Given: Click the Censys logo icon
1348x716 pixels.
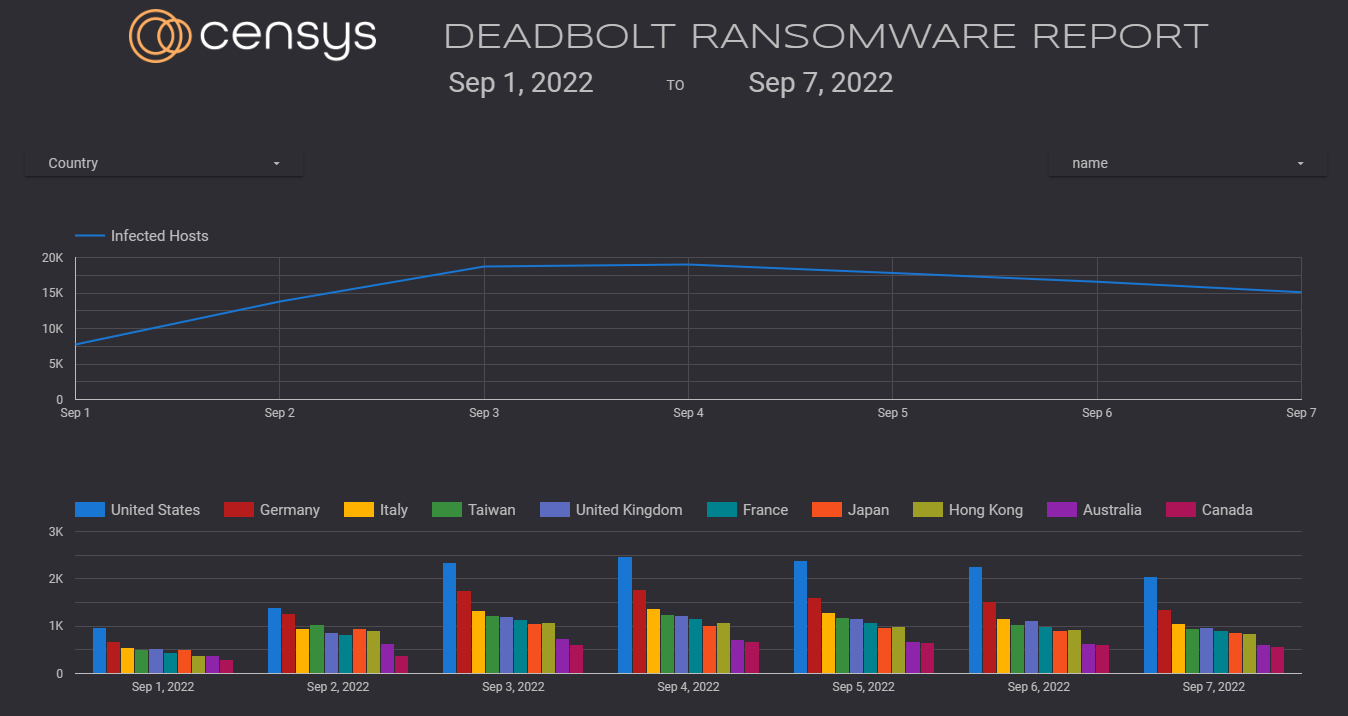Looking at the screenshot, I should tap(160, 36).
